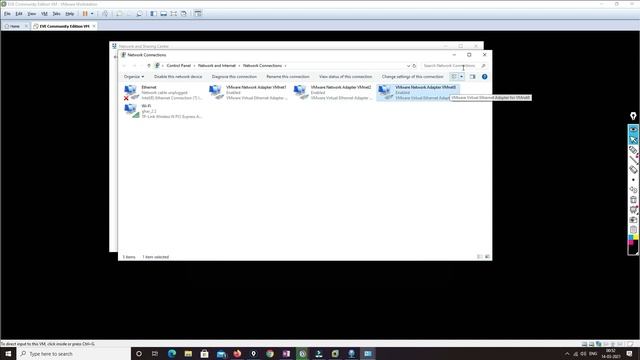Select the Ethernet adapter
The image size is (640, 360).
(x=163, y=93)
